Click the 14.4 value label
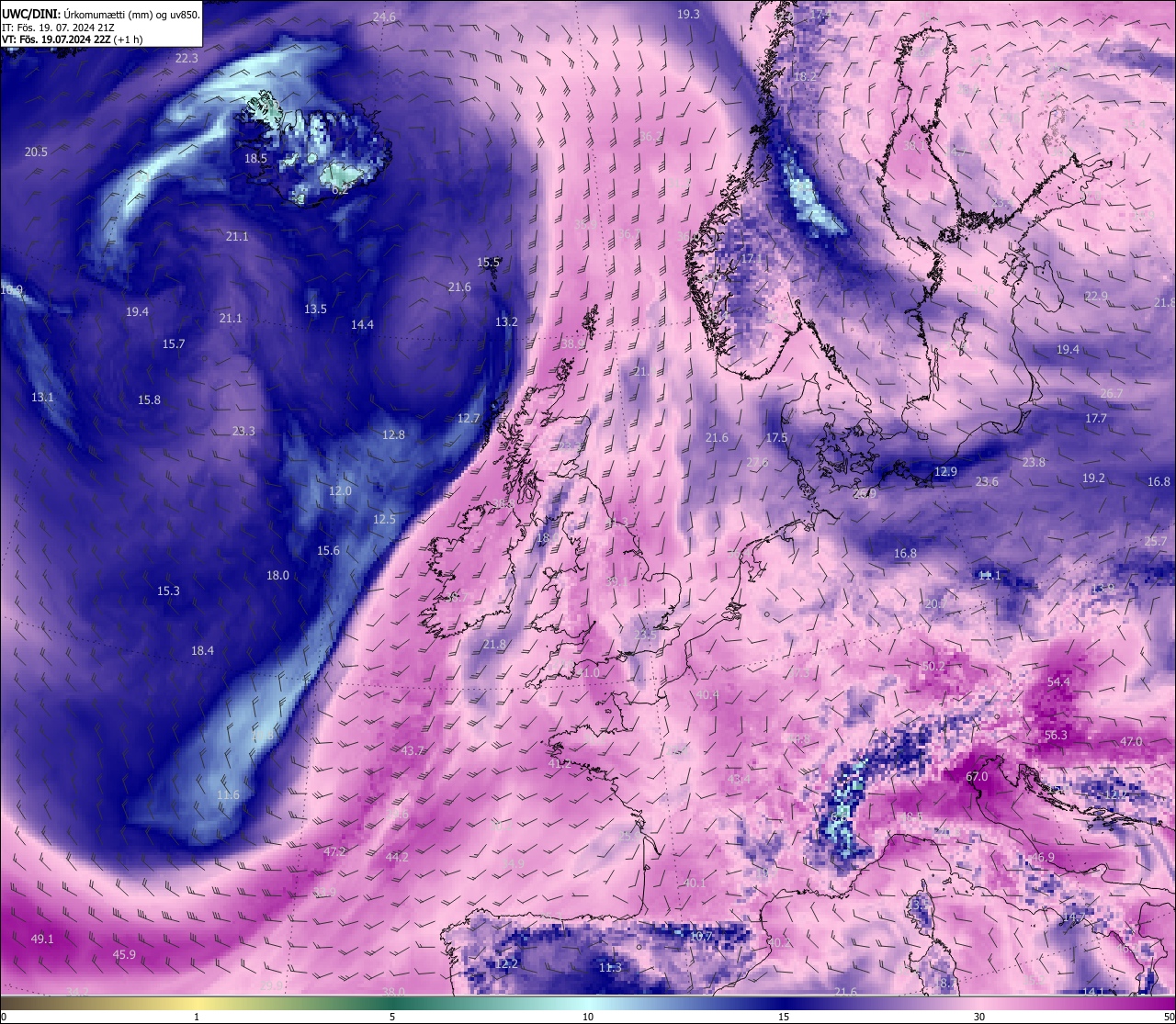This screenshot has width=1176, height=1024. pos(362,325)
